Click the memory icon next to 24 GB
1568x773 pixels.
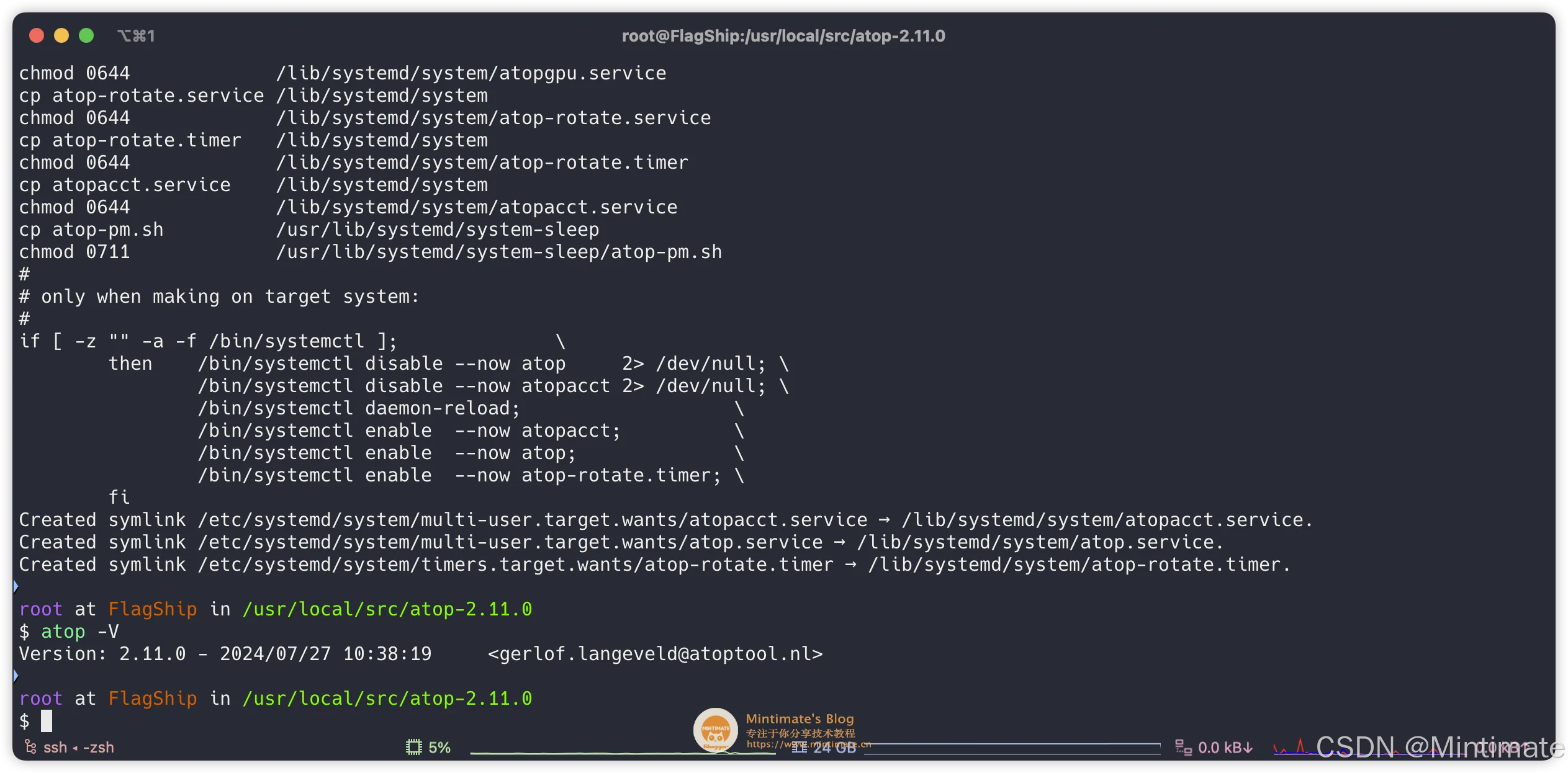pyautogui.click(x=800, y=748)
